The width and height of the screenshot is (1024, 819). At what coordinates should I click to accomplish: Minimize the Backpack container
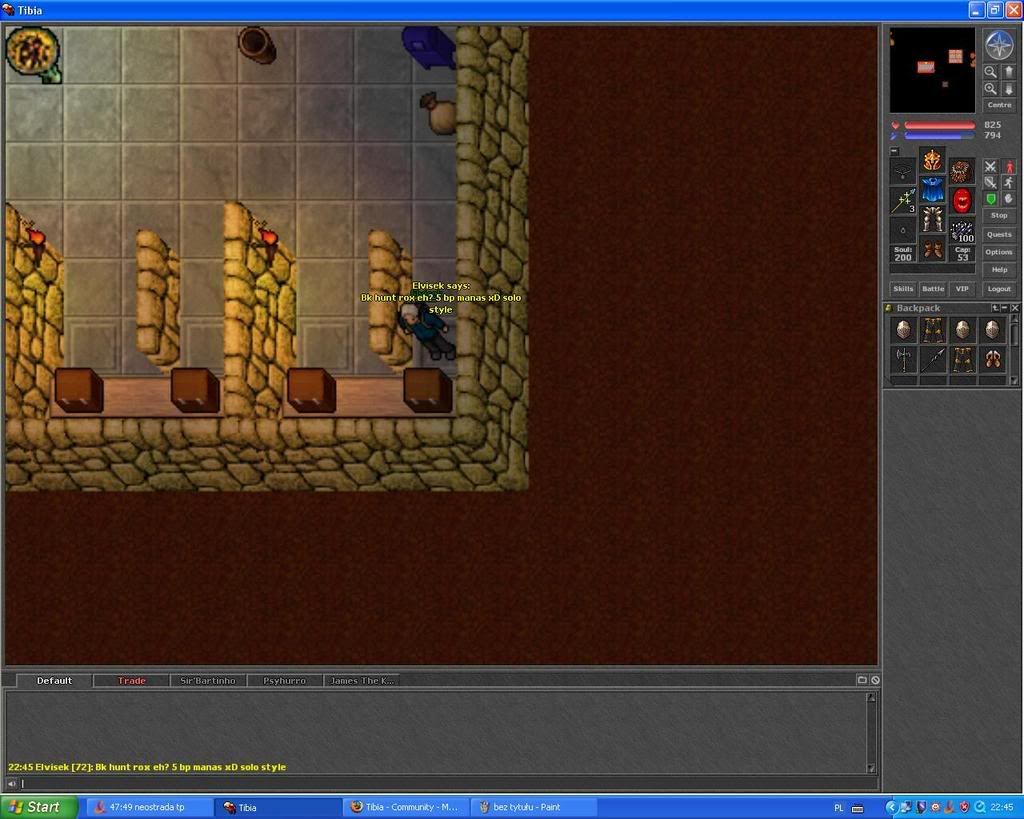point(1004,308)
